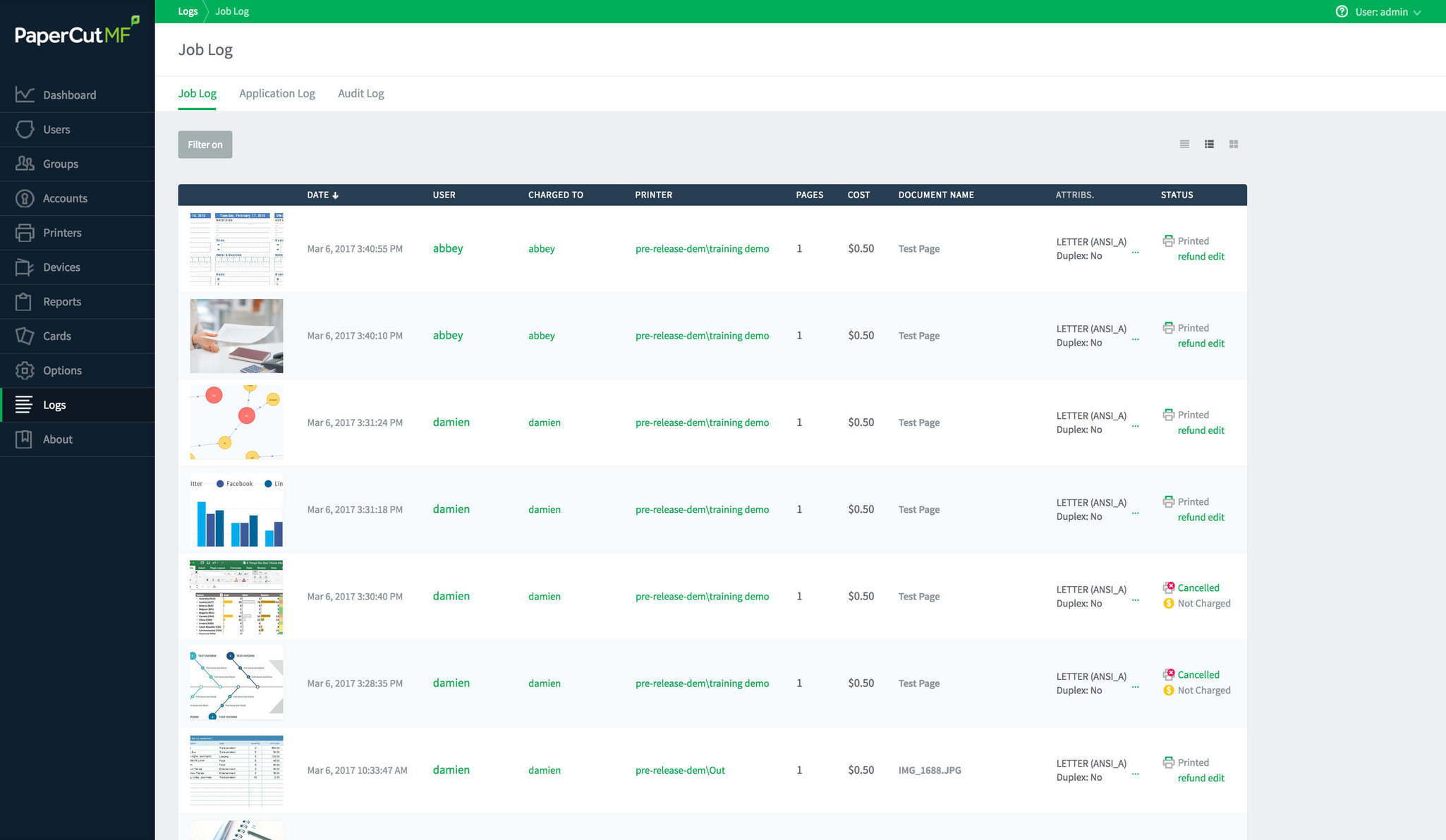
Task: Expand attributes ellipsis on first job row
Action: [x=1135, y=251]
